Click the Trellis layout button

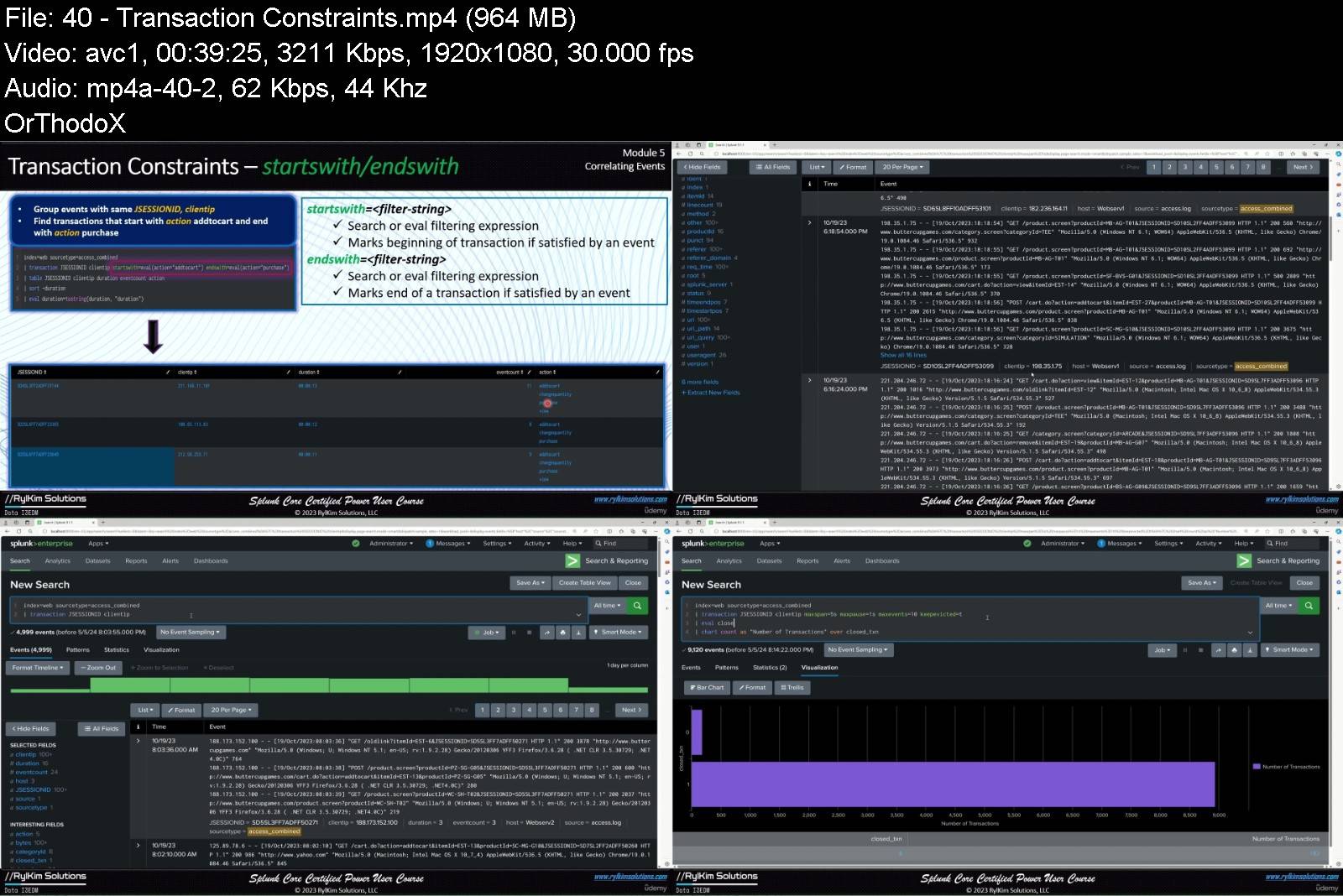tap(792, 688)
